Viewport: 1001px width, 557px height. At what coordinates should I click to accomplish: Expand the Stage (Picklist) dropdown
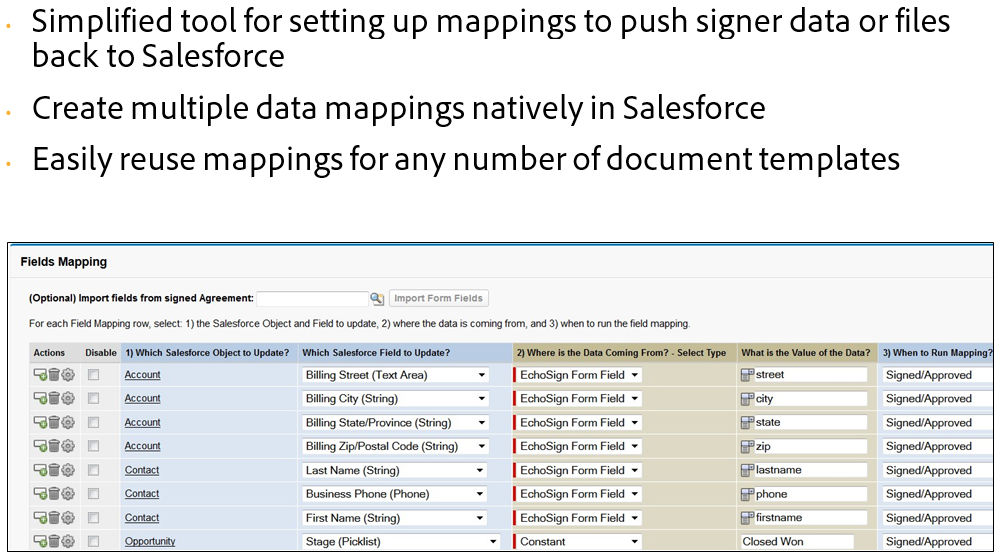400,542
